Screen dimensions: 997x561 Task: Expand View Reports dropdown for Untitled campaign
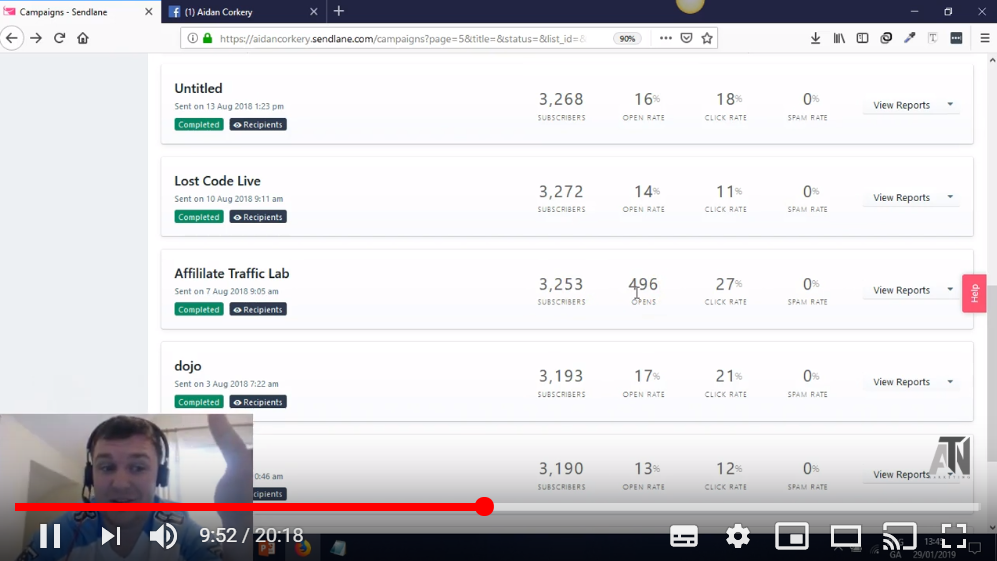949,105
